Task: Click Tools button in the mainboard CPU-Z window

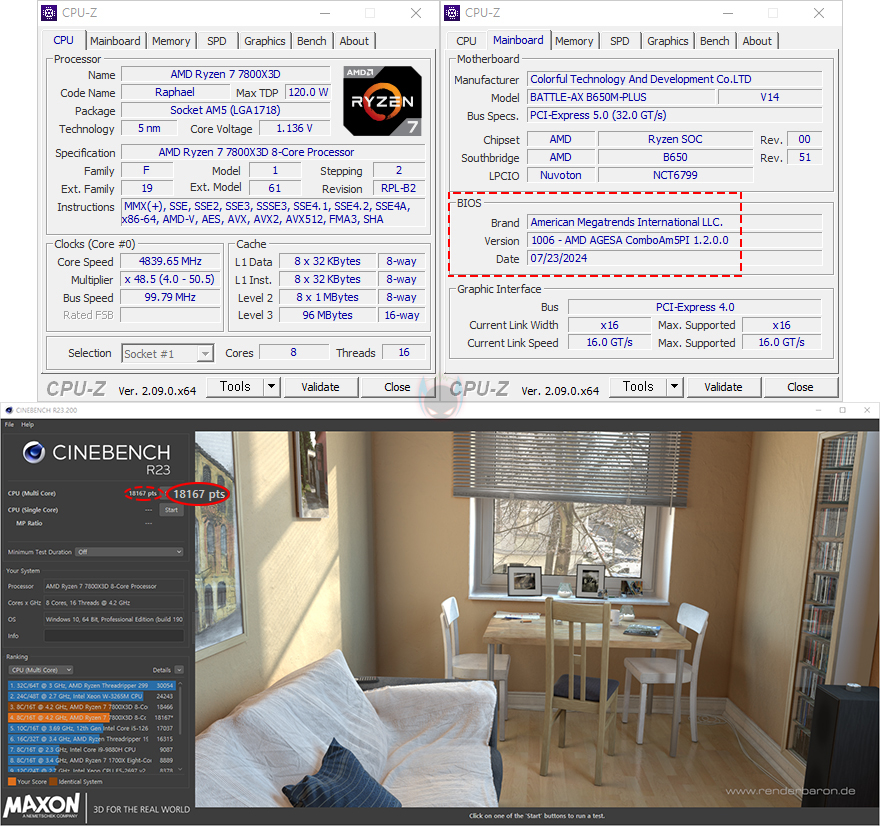Action: (638, 387)
